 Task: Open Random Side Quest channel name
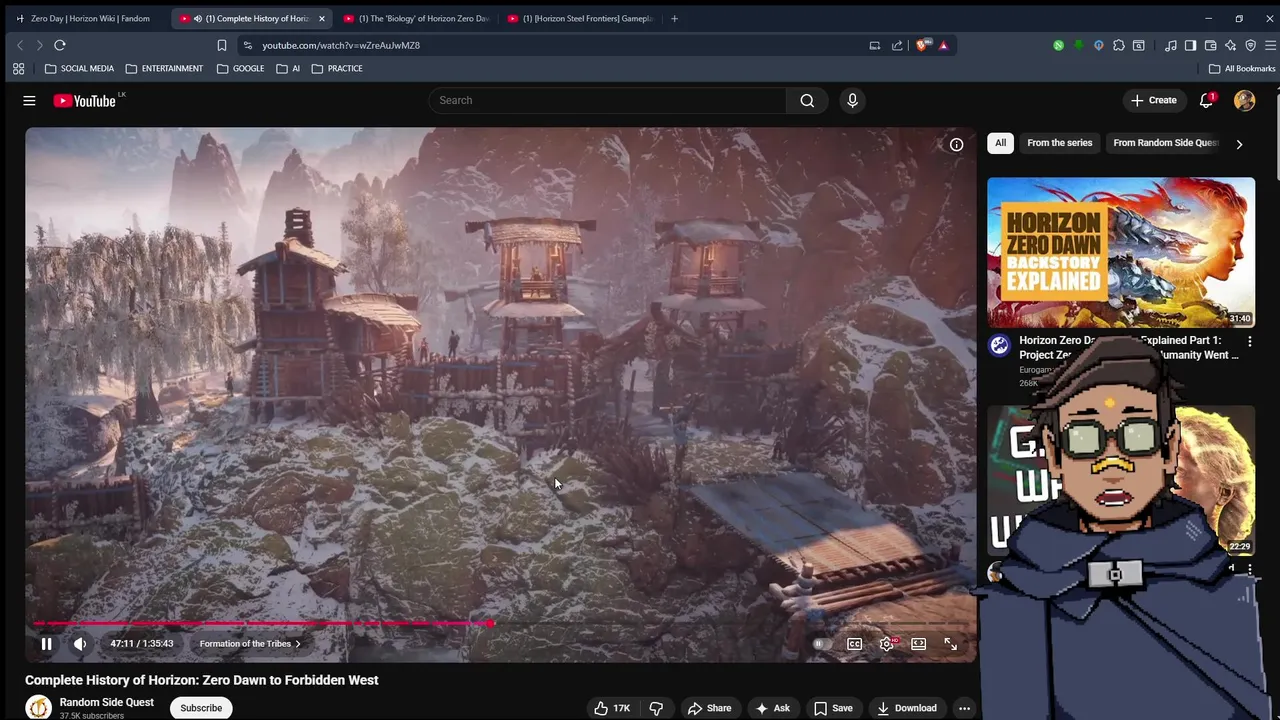click(106, 702)
